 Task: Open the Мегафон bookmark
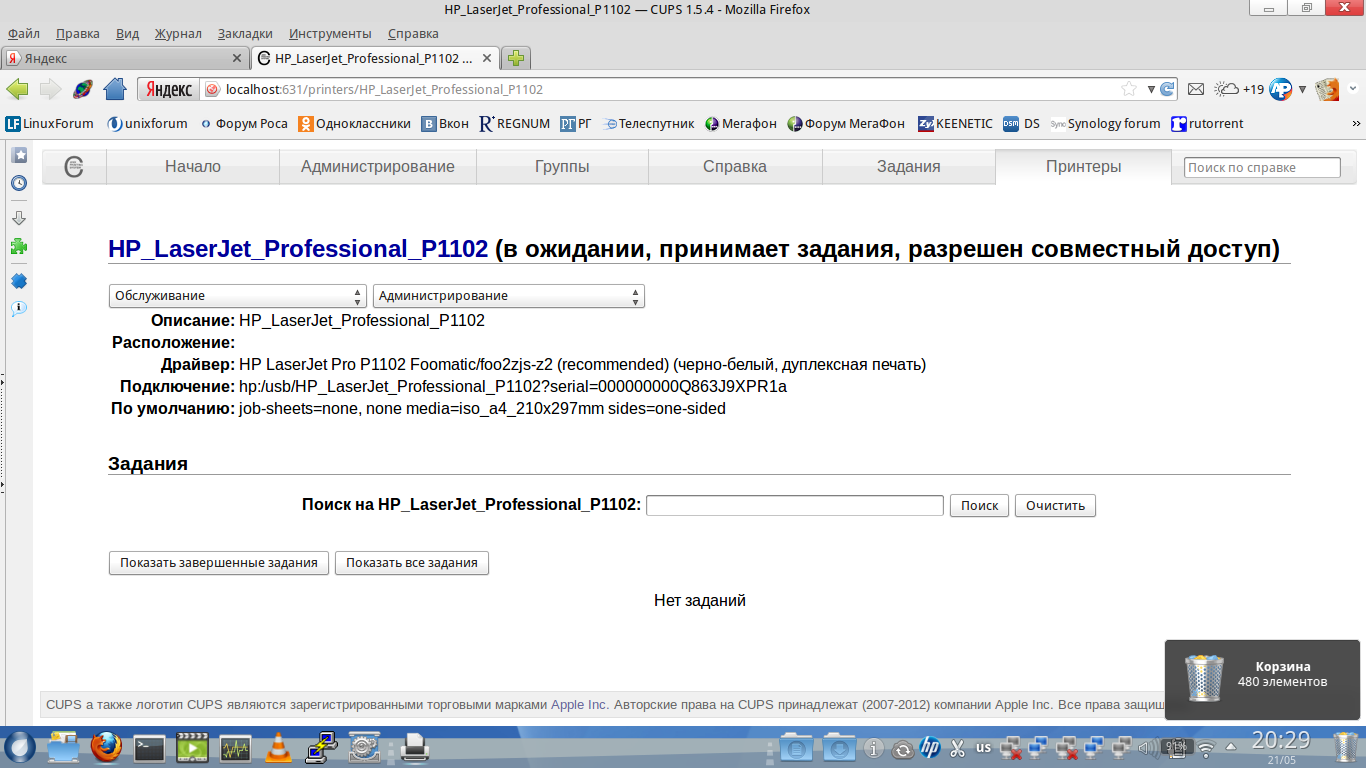point(741,124)
